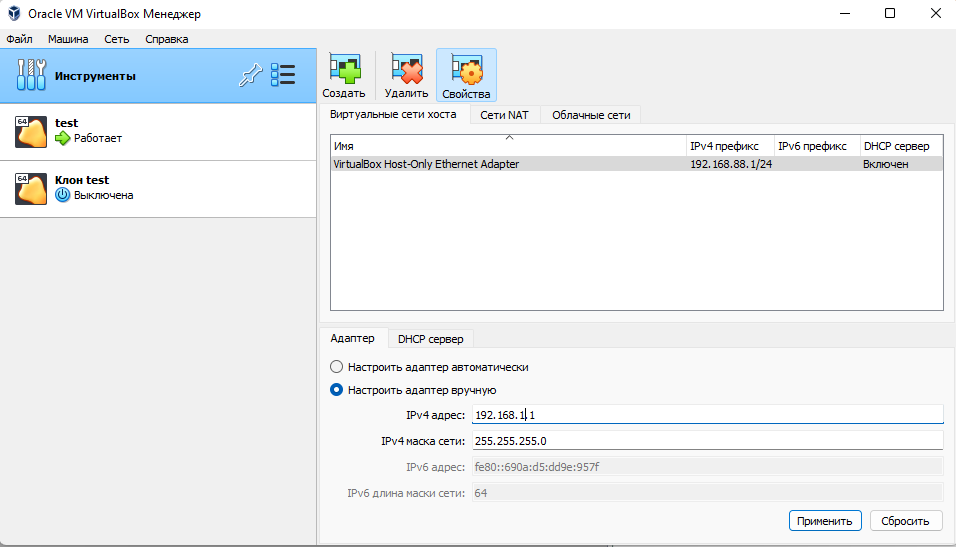Click the test VM OS icon
Image resolution: width=956 pixels, height=547 pixels.
coord(31,132)
